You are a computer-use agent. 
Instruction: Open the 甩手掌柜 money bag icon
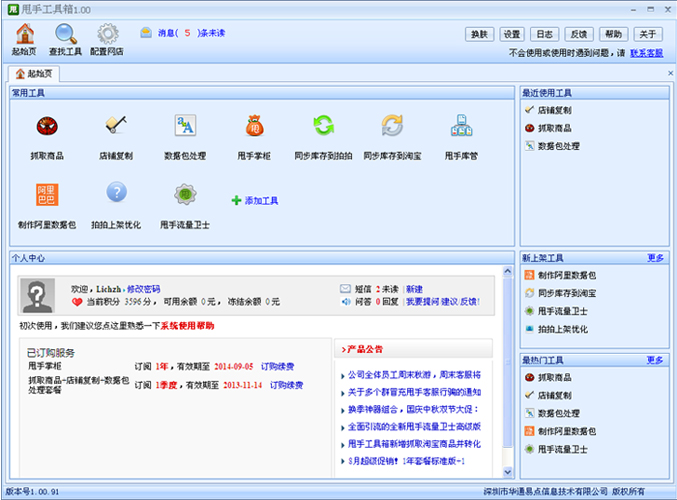[x=254, y=126]
